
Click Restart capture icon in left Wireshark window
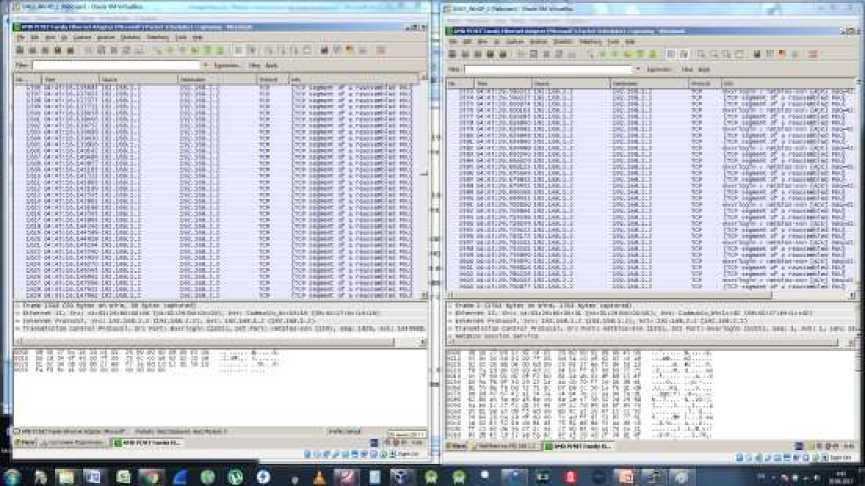pos(71,51)
